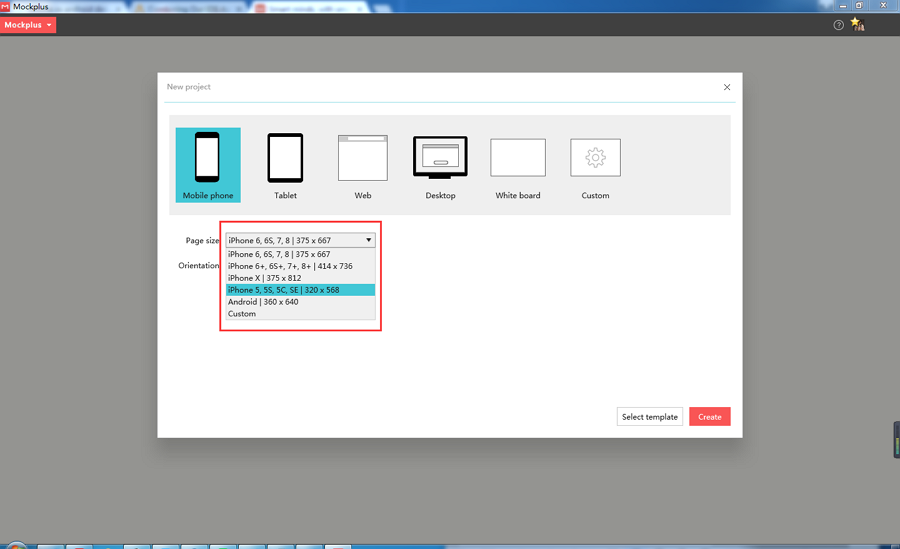Select Custom in the page size list

[300, 314]
